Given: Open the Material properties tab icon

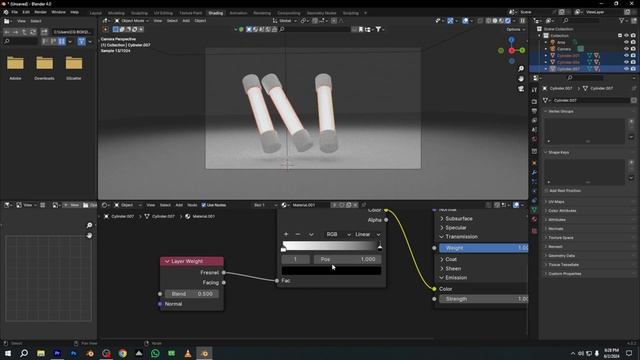Looking at the screenshot, I should [534, 220].
